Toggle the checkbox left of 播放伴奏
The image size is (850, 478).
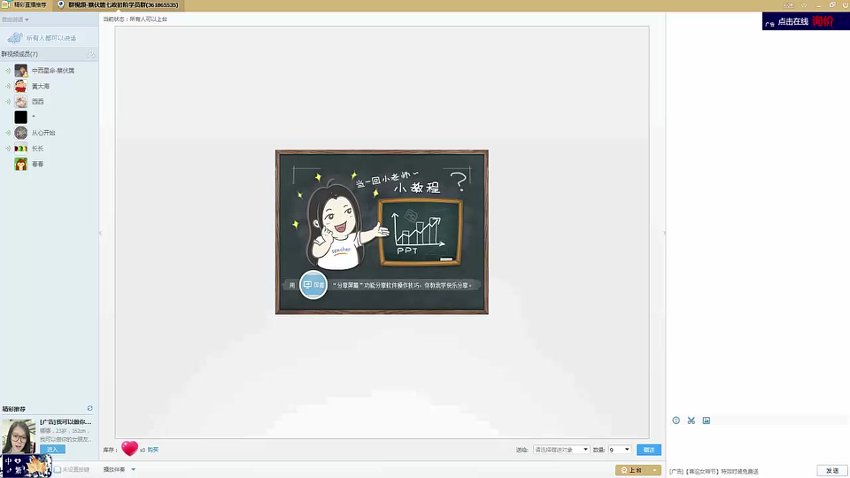coord(57,469)
